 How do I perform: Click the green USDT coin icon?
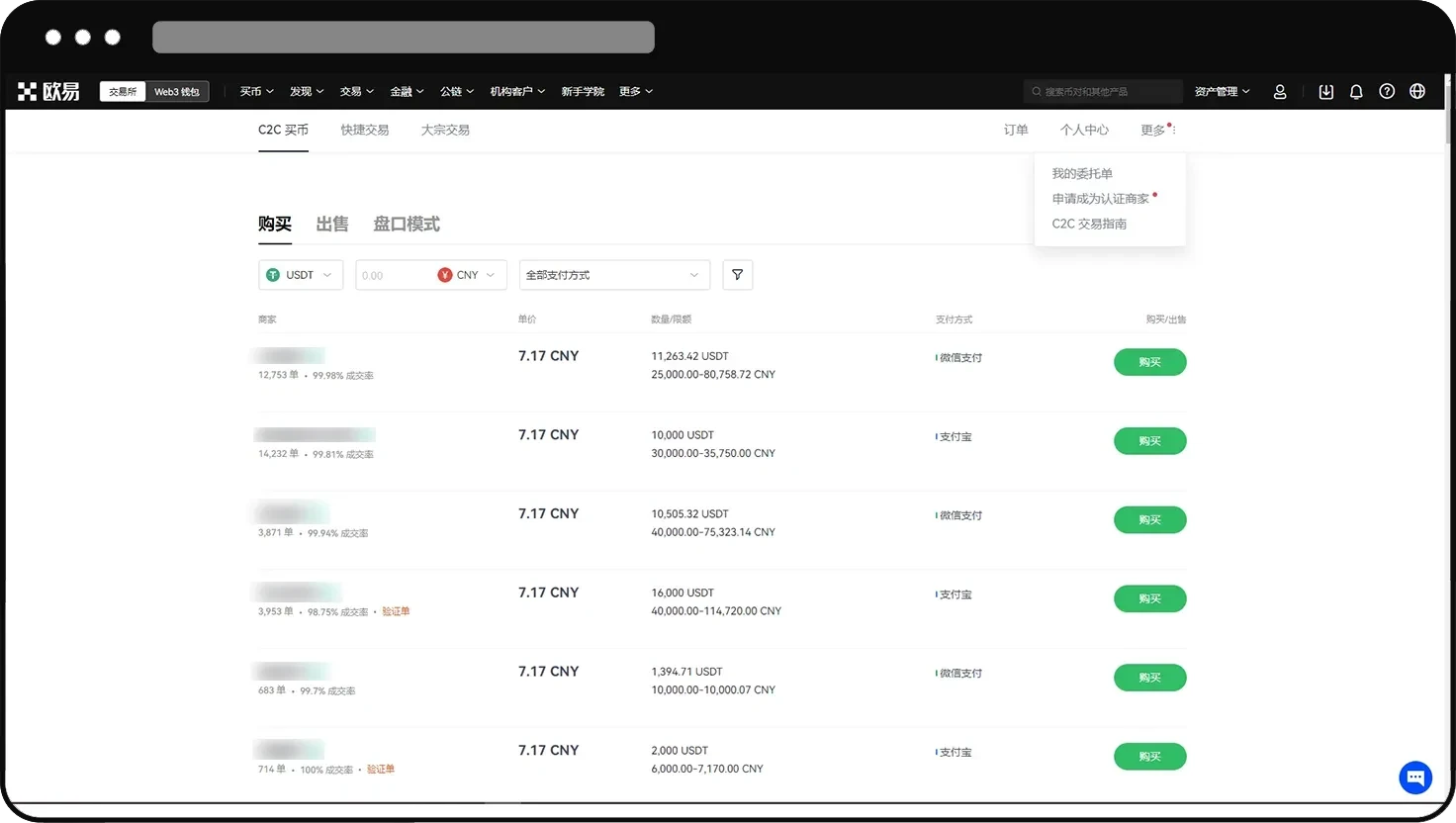(273, 275)
